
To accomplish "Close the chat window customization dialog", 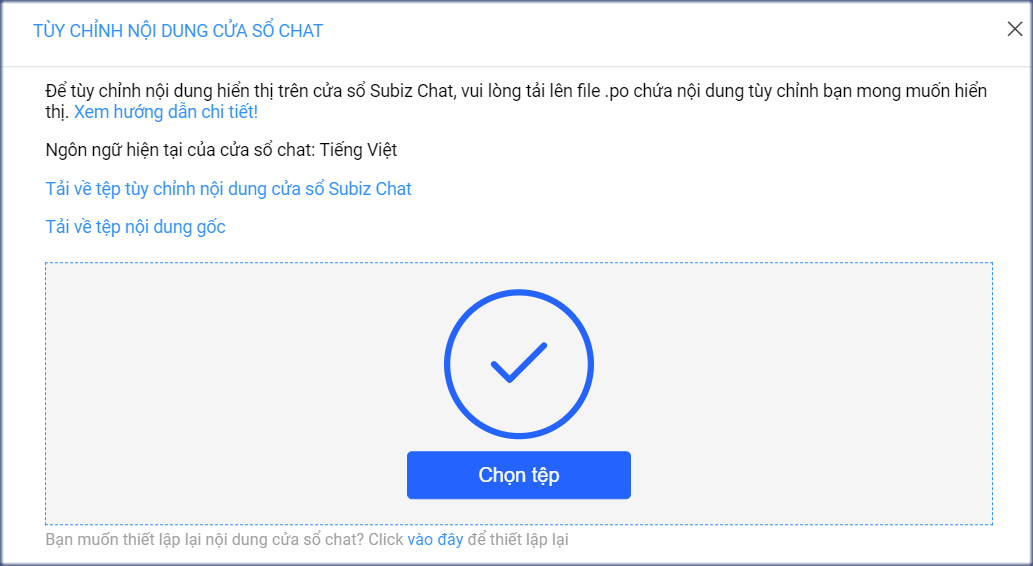I will [1014, 29].
